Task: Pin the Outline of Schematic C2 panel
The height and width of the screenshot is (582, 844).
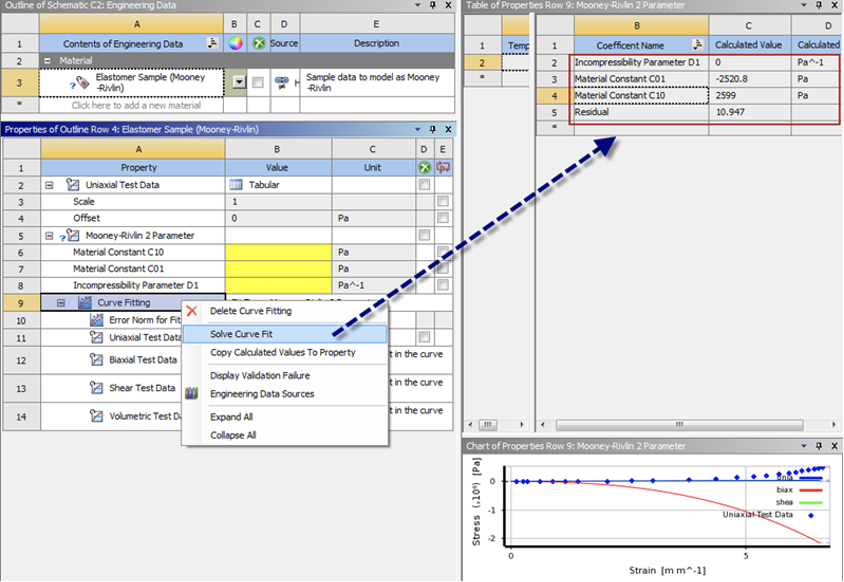Action: (433, 5)
